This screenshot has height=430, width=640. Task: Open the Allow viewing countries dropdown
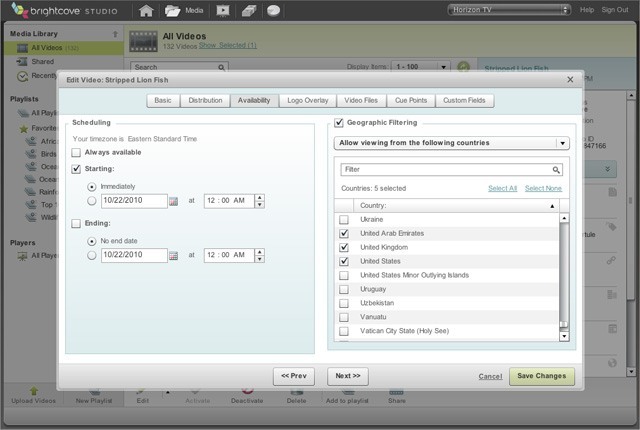(451, 143)
